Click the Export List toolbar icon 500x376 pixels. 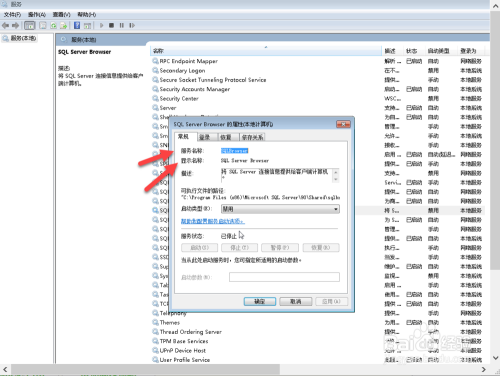[x=63, y=25]
